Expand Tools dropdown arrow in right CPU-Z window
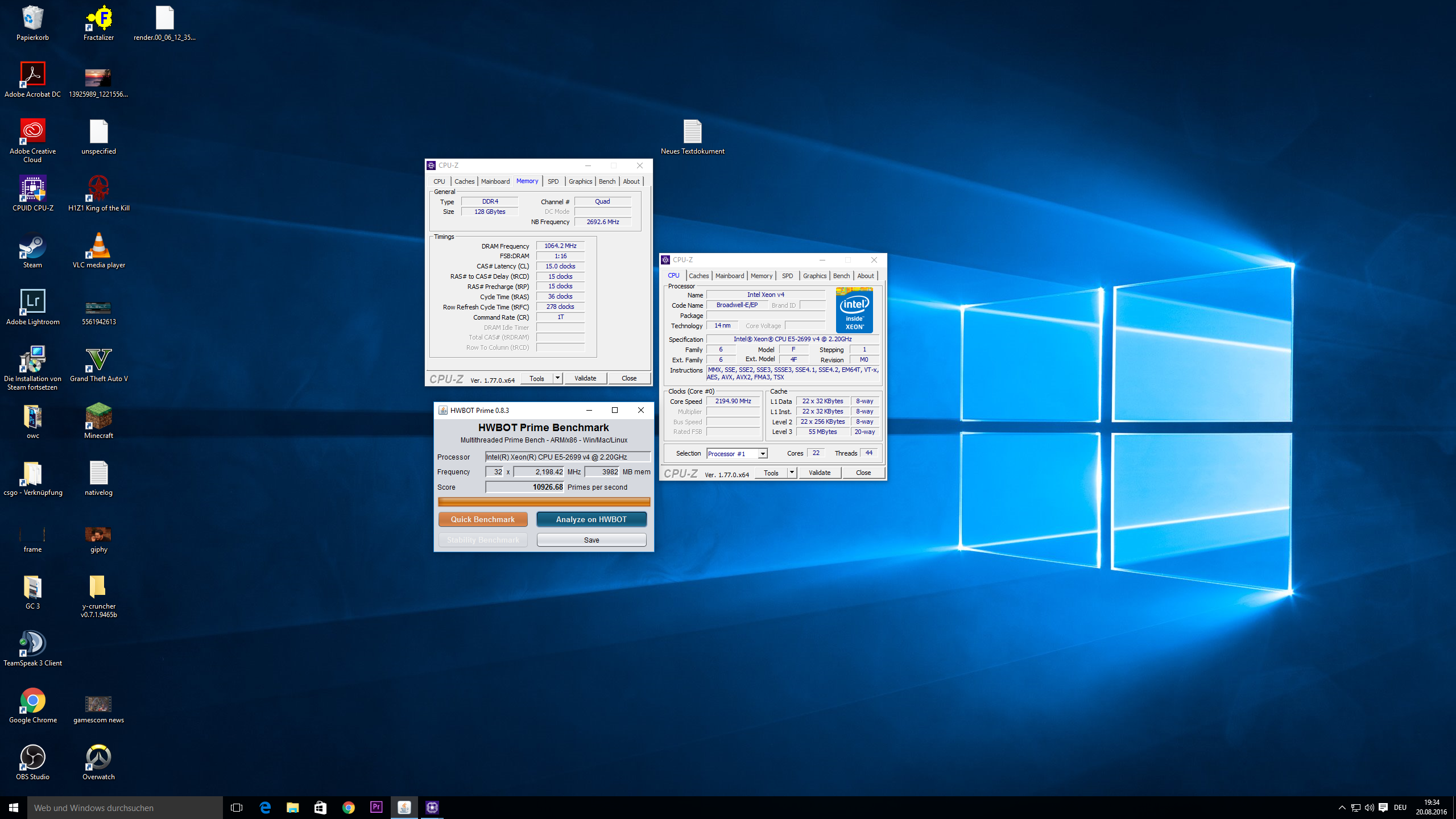Viewport: 1456px width, 819px height. [792, 473]
